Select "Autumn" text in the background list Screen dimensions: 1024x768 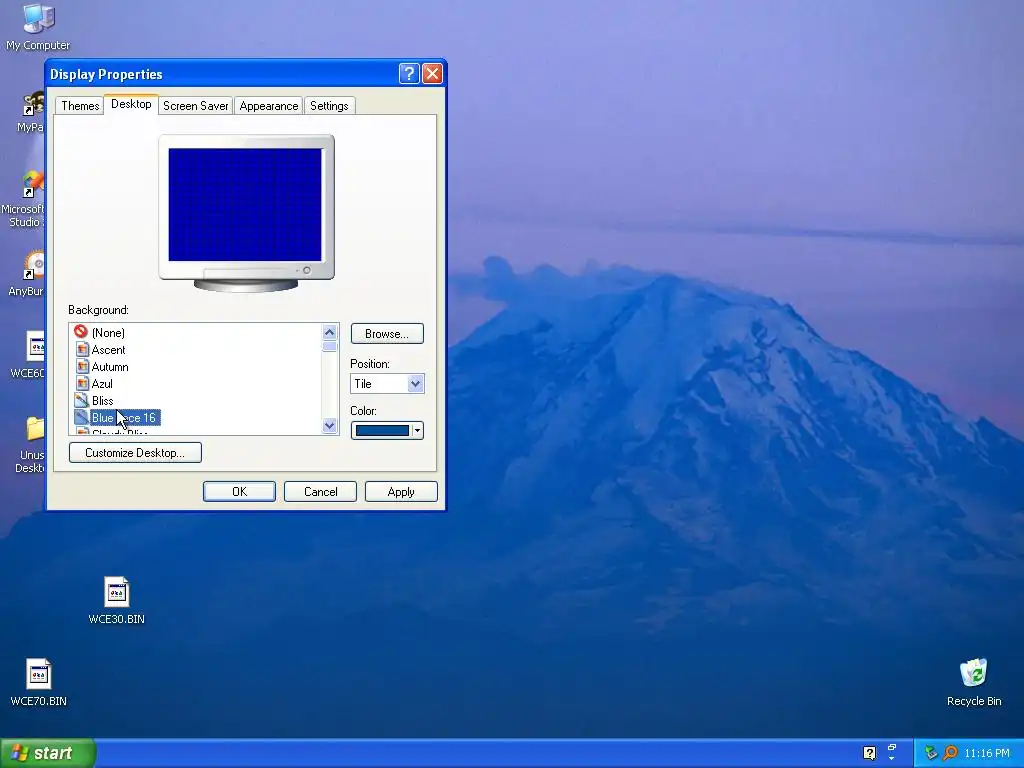pos(110,366)
